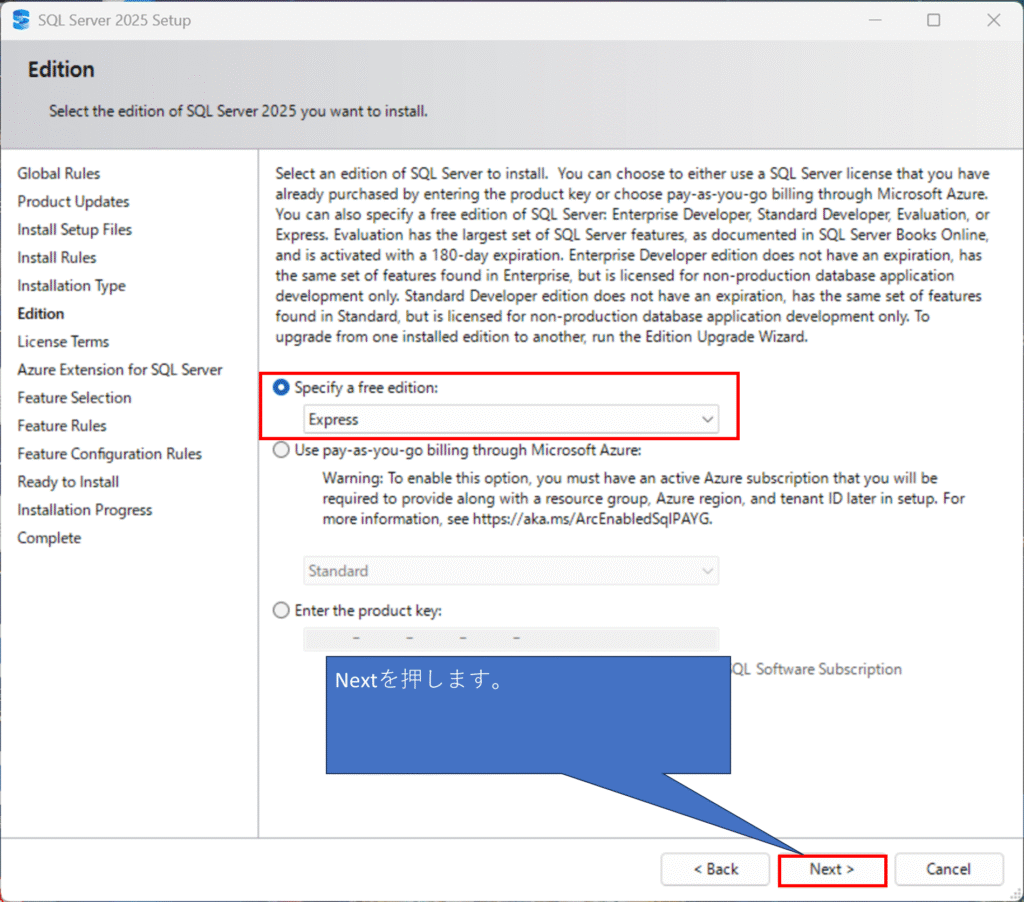Choose the 'Enter the product key' radio button
The width and height of the screenshot is (1024, 902).
tap(281, 610)
